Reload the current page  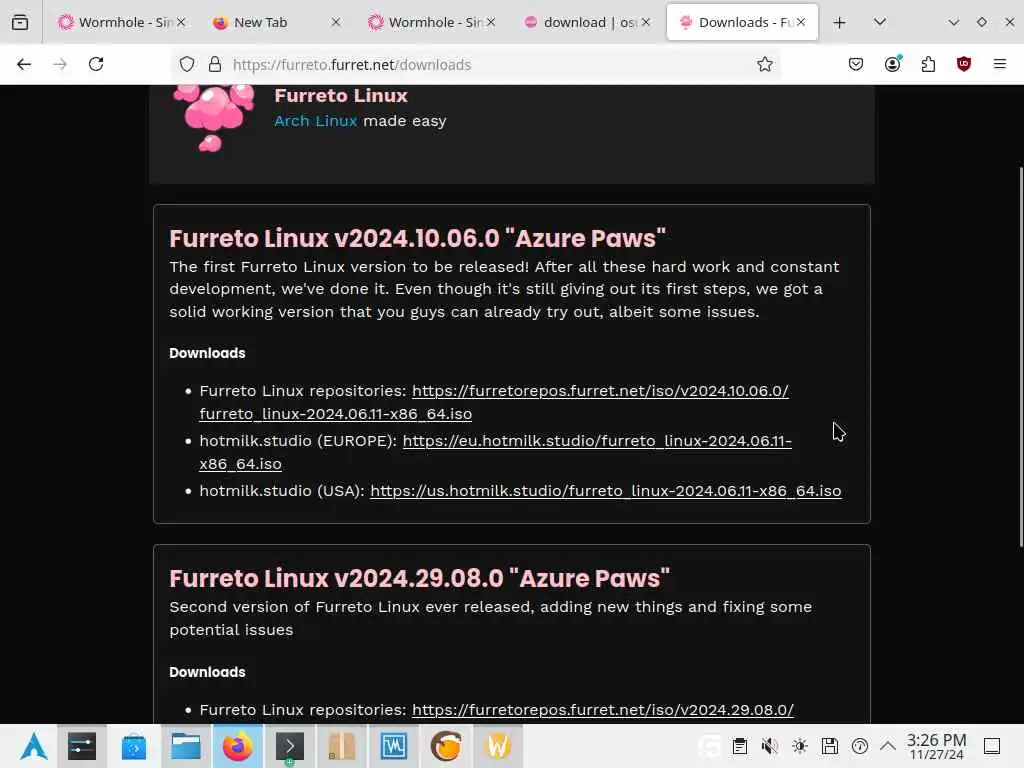pos(96,64)
